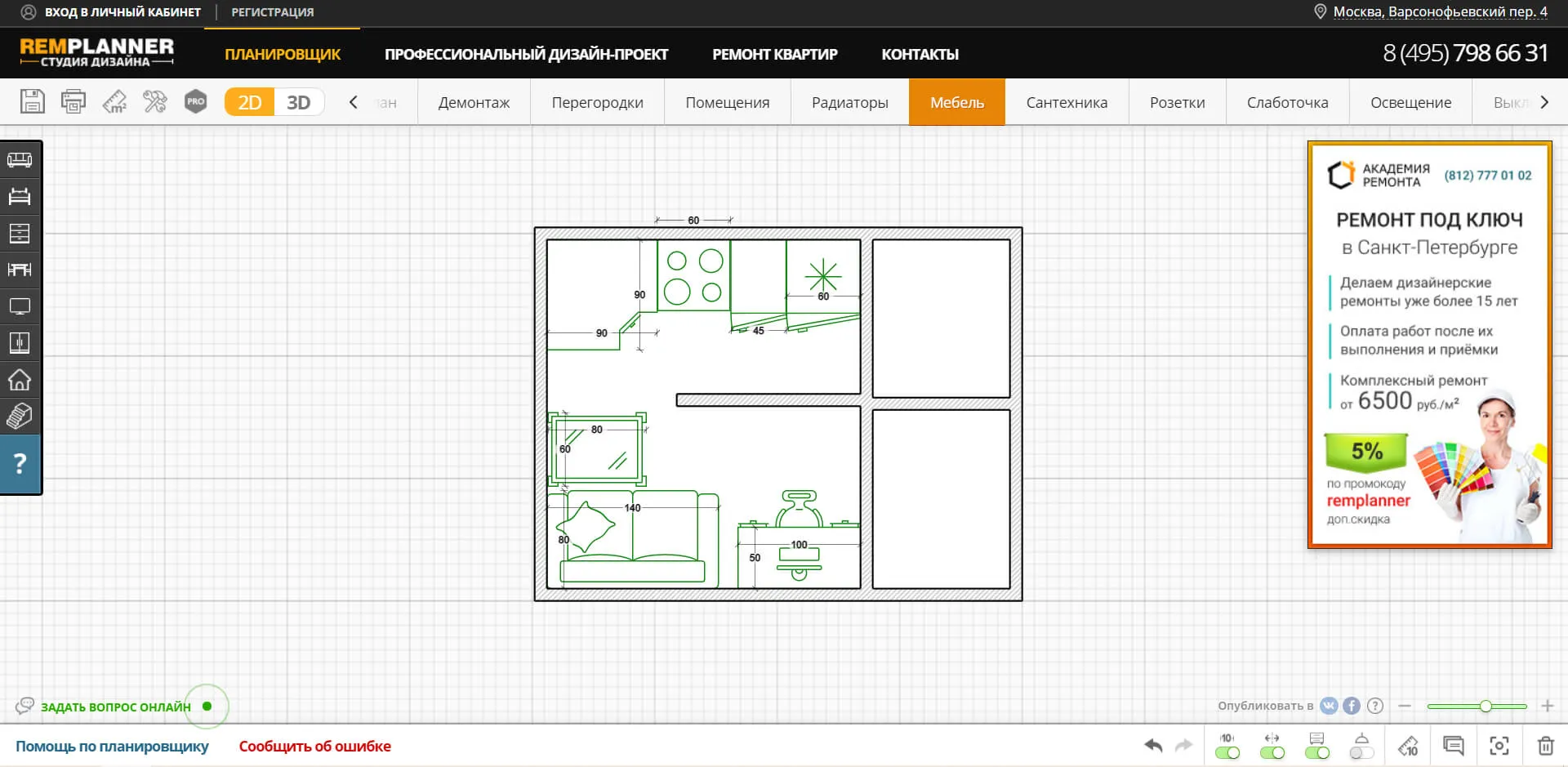1568x767 pixels.
Task: Select the sofa on the floor plan
Action: pos(633,539)
